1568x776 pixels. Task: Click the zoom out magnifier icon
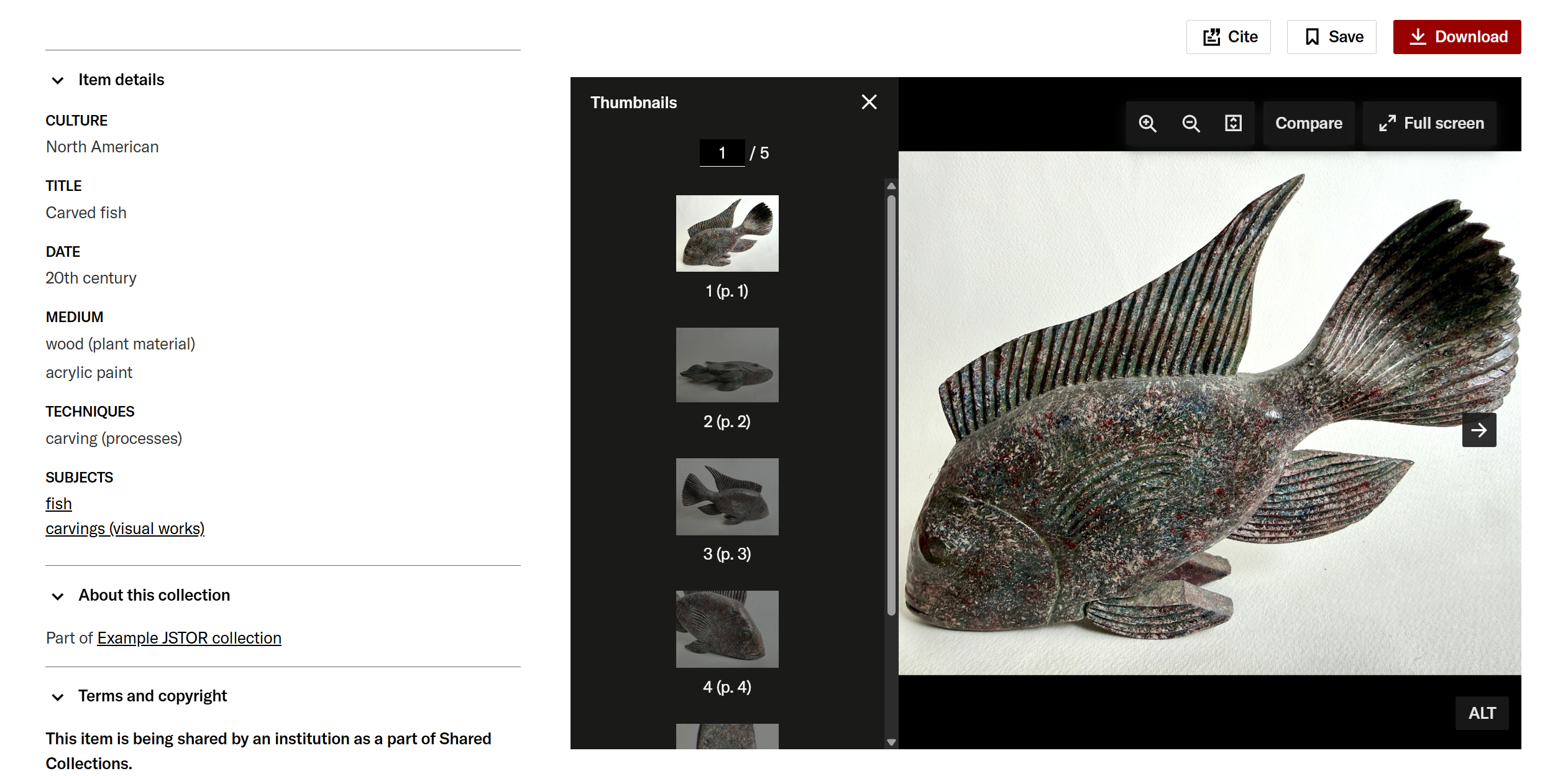(1191, 123)
